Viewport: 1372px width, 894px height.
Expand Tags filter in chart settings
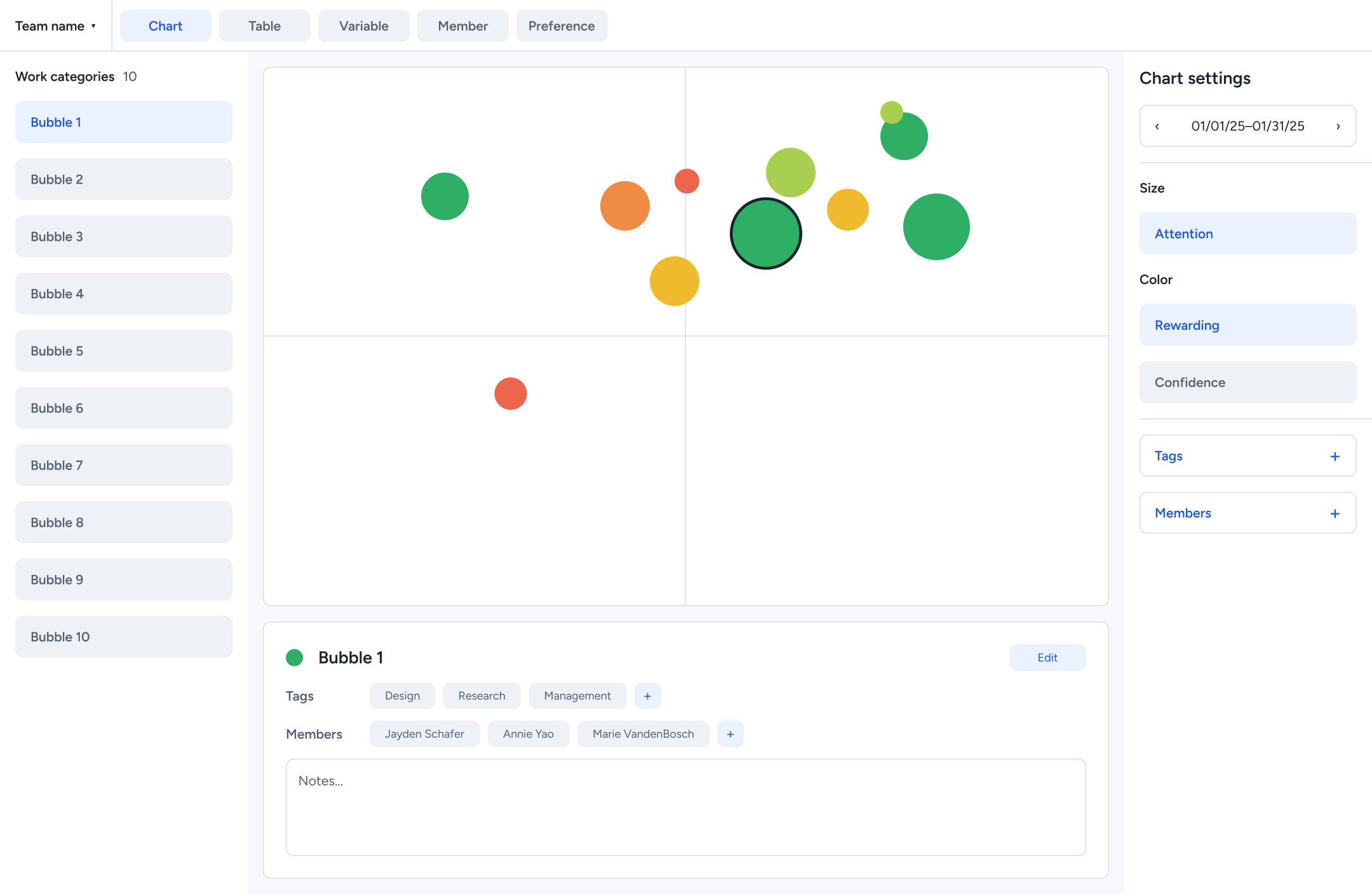click(1248, 456)
